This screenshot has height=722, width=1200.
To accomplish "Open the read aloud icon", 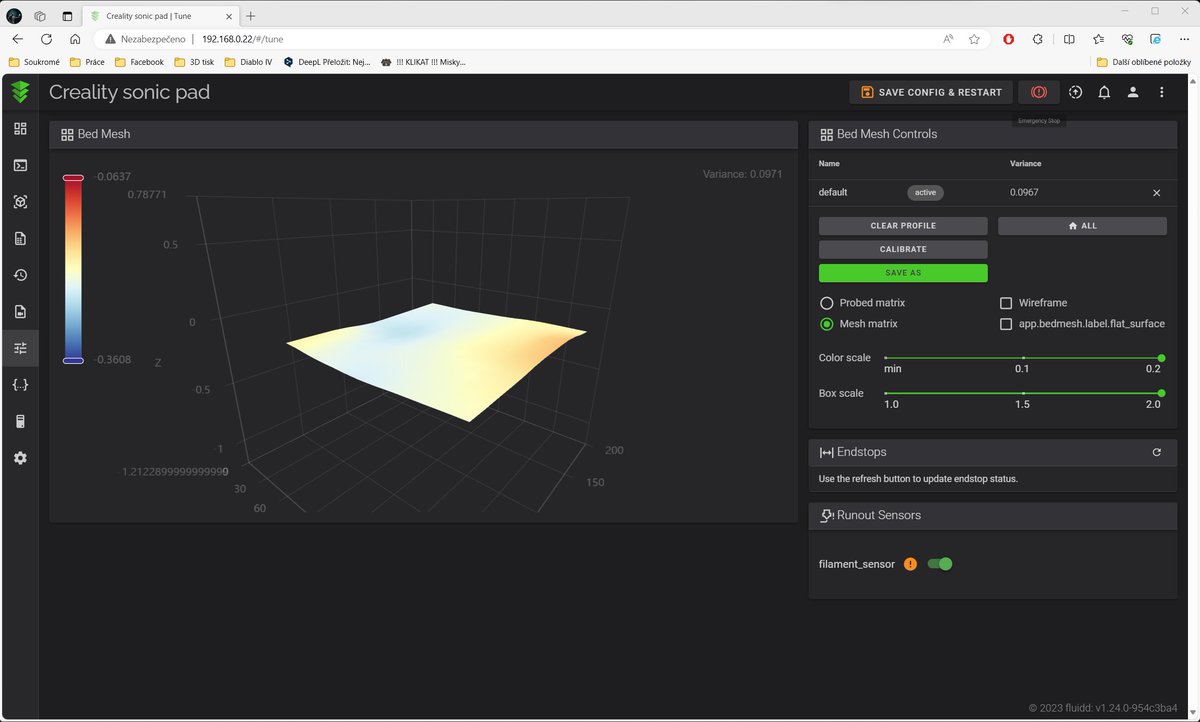I will click(x=947, y=39).
